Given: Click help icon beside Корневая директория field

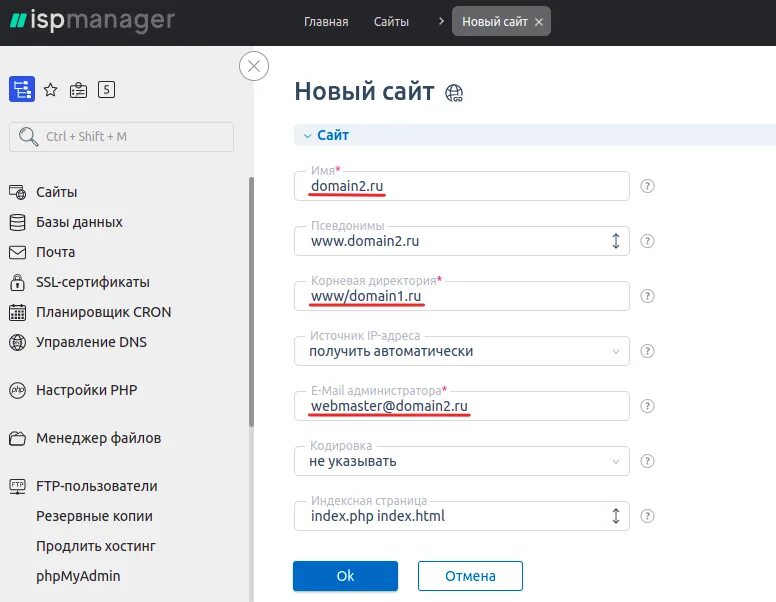Looking at the screenshot, I should point(648,296).
